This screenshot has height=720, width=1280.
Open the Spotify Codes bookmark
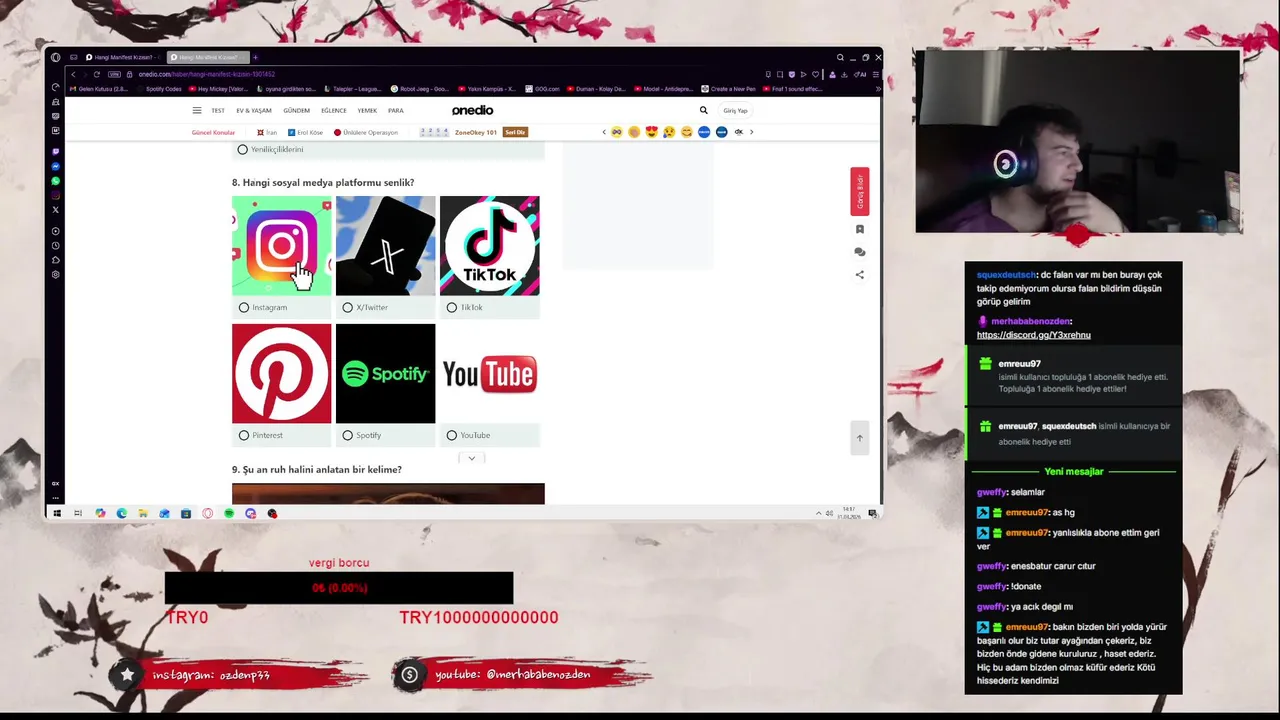(x=159, y=89)
